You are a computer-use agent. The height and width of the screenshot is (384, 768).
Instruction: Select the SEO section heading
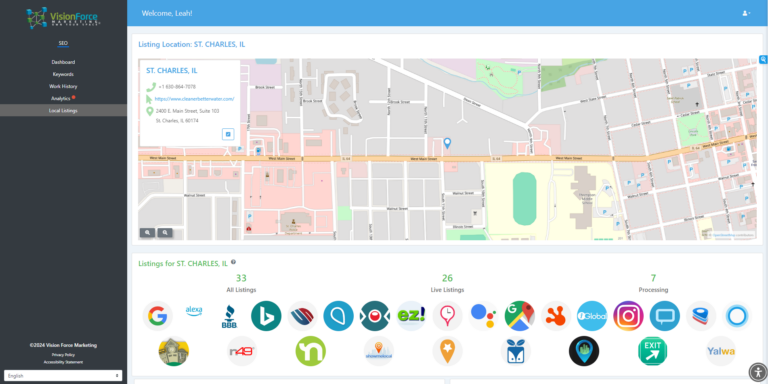pos(63,43)
